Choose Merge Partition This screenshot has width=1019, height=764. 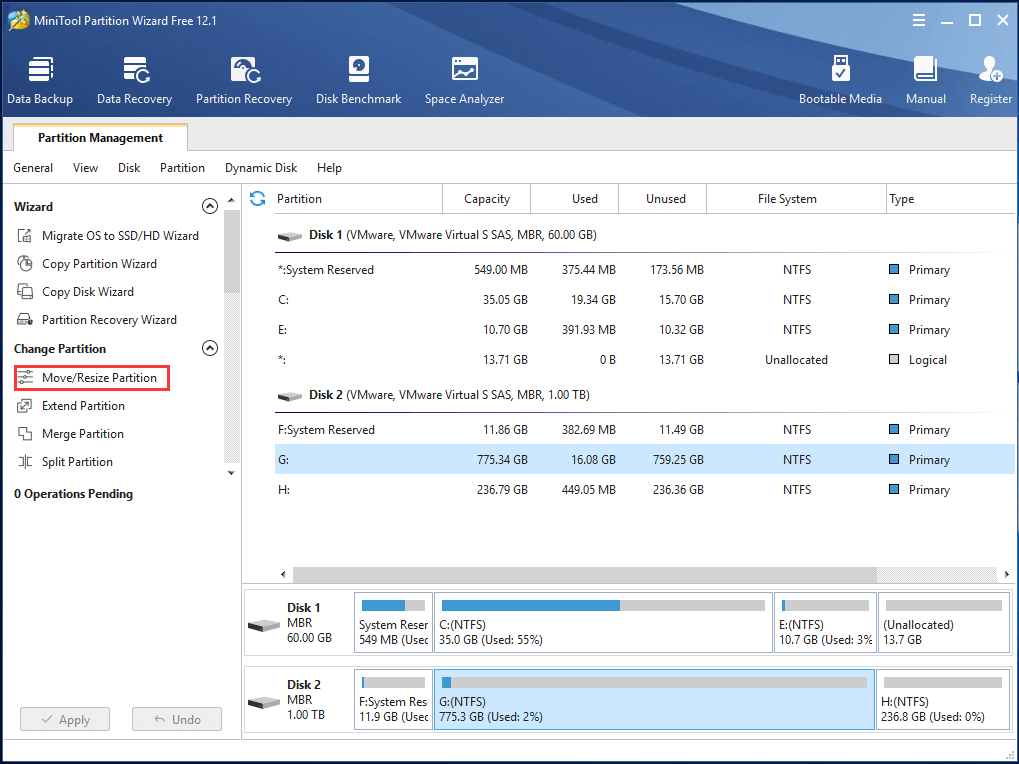point(83,434)
